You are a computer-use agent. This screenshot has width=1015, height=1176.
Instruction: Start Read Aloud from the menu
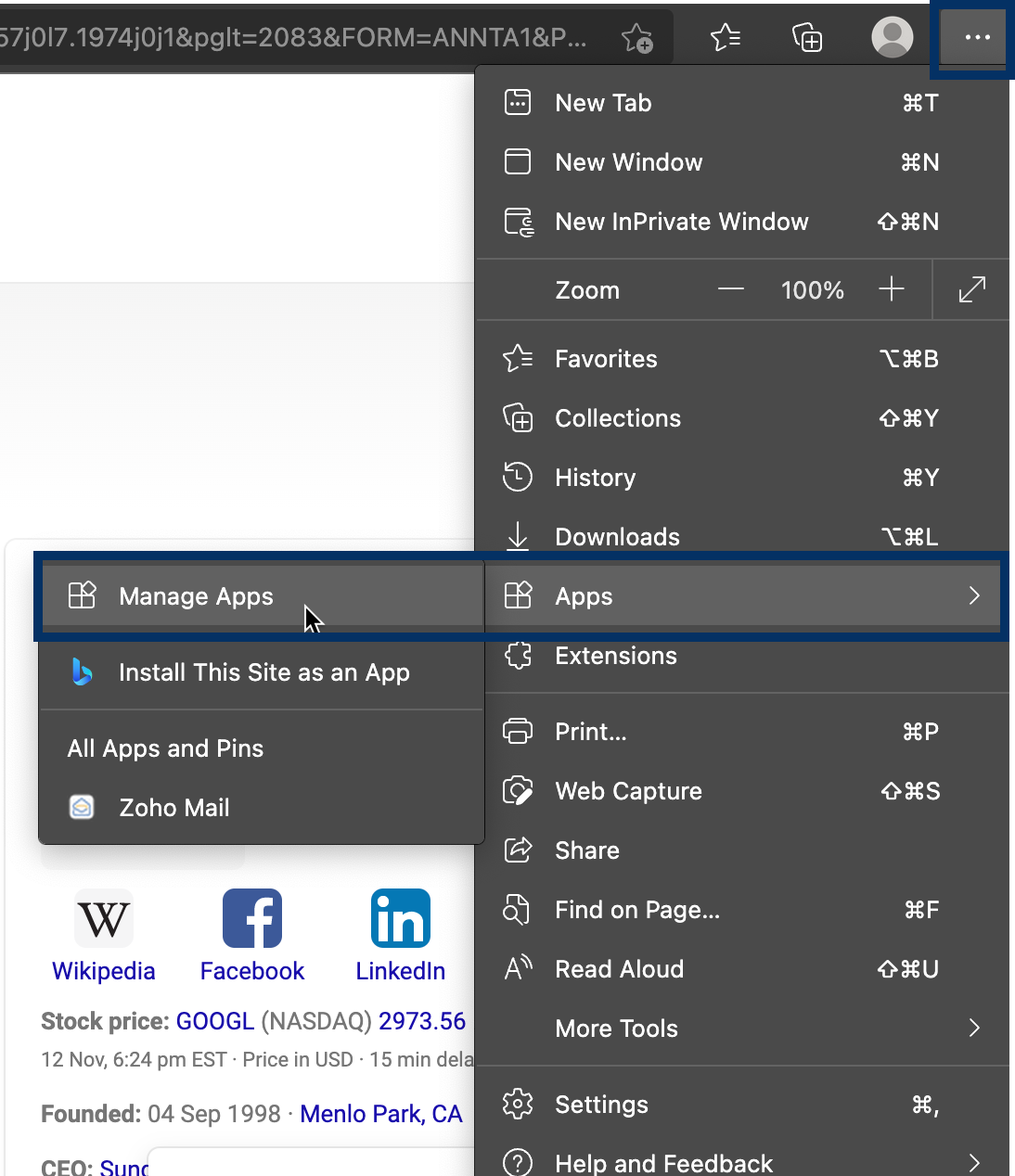pos(742,969)
